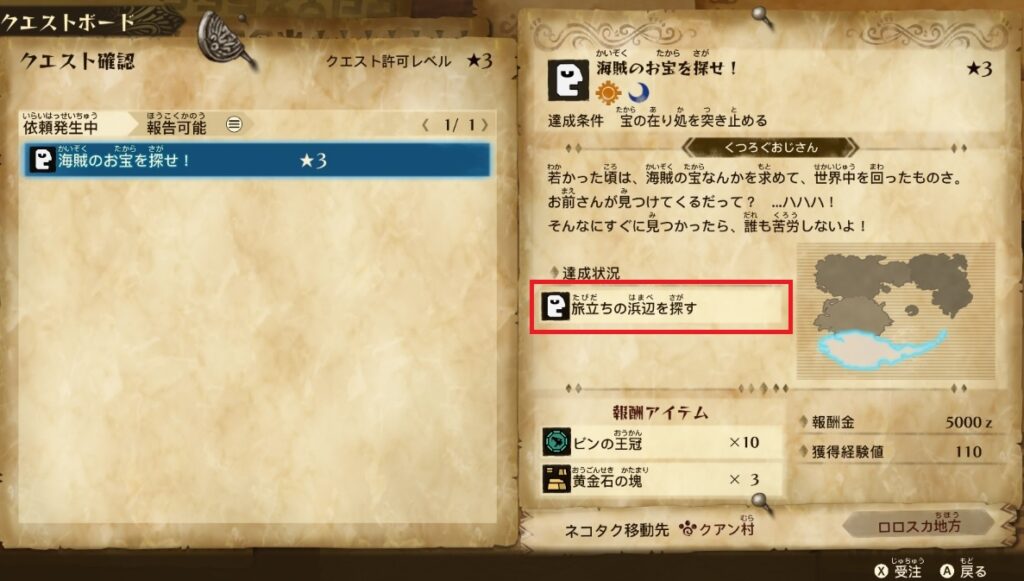The image size is (1024, 581).
Task: Select the 海賊のお宝を探せ！ quest row
Action: pyautogui.click(x=257, y=160)
